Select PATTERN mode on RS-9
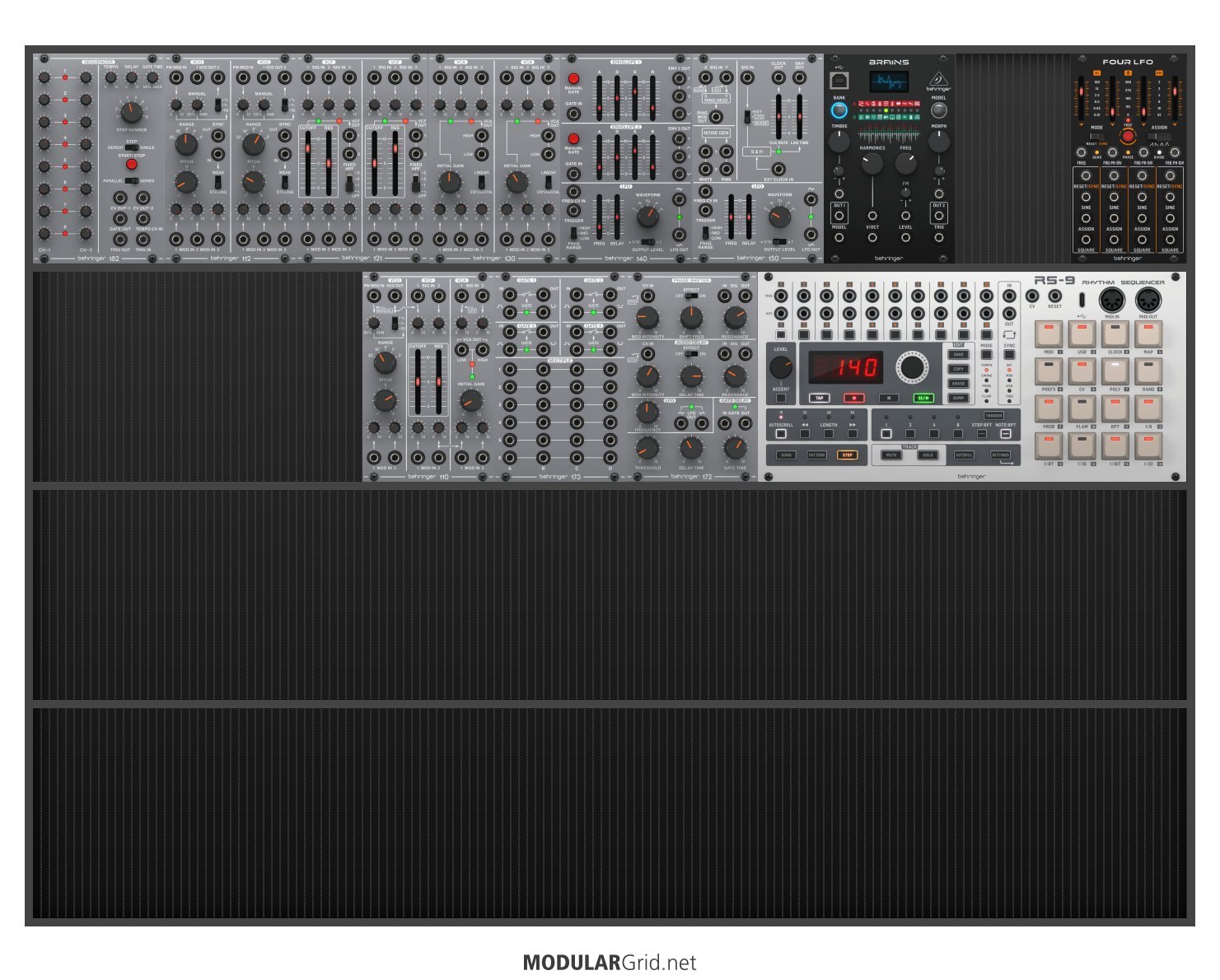The width and height of the screenshot is (1220, 980). (816, 455)
